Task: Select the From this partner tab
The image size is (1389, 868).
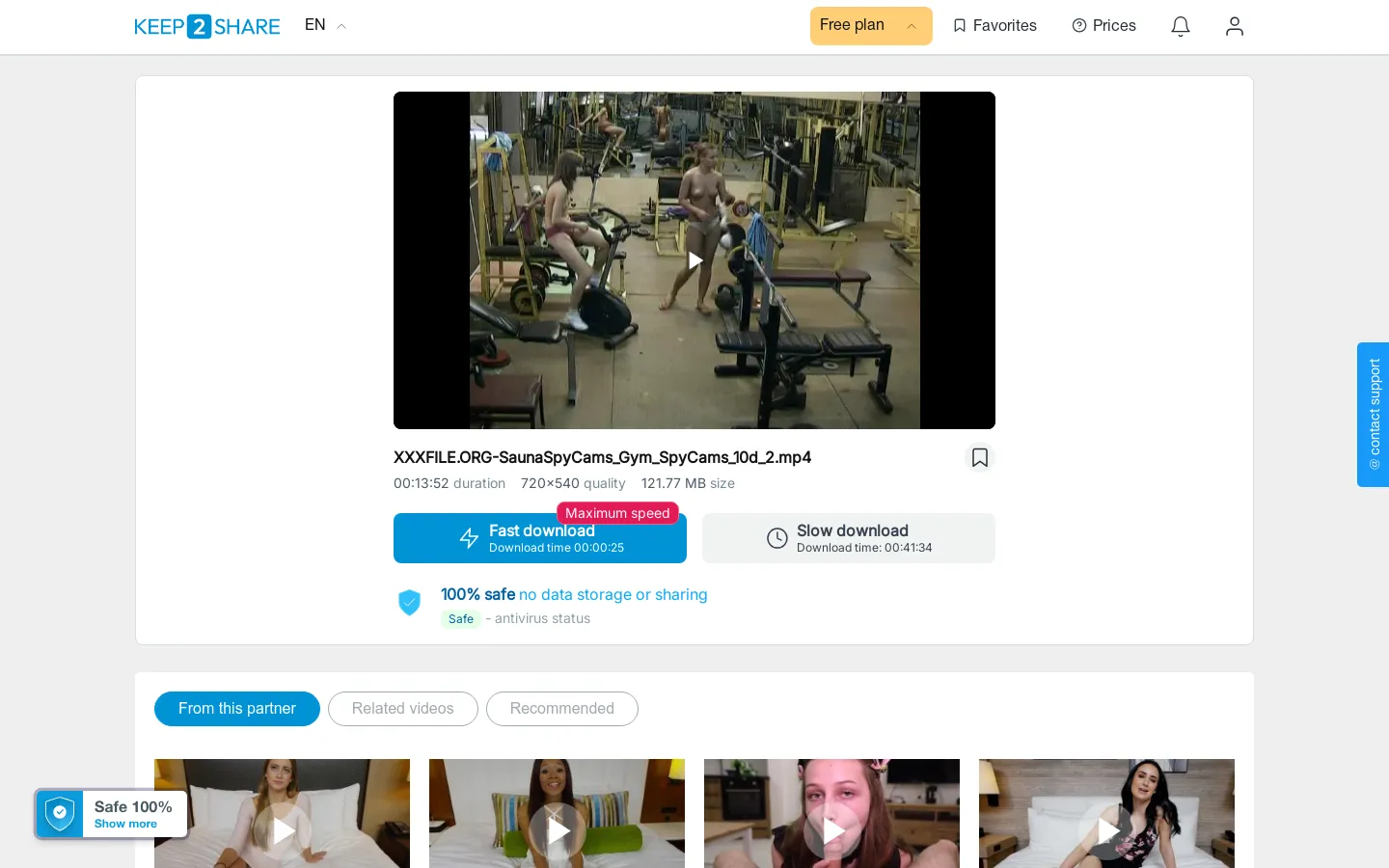Action: 237,709
